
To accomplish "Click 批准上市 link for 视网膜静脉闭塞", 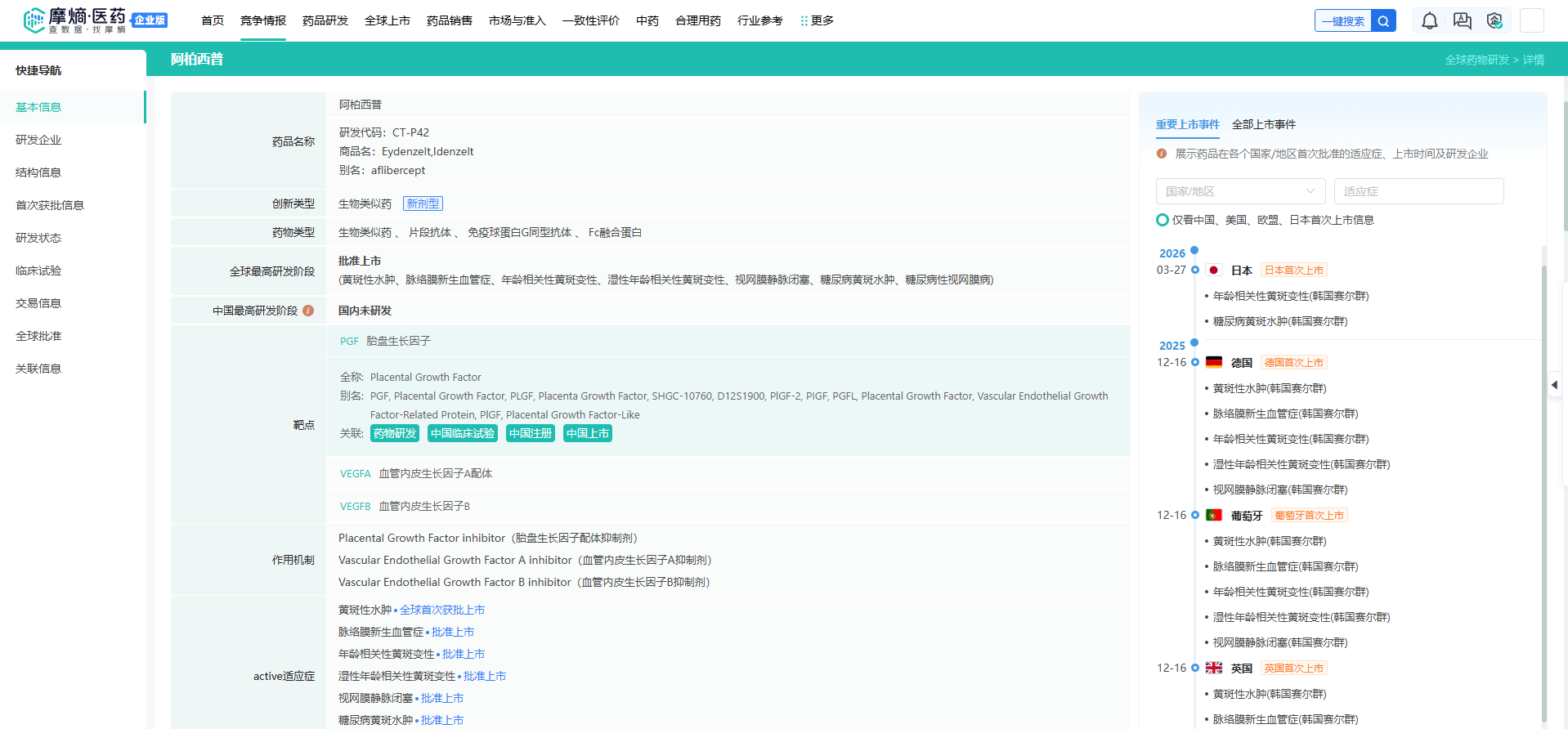I will tap(442, 698).
